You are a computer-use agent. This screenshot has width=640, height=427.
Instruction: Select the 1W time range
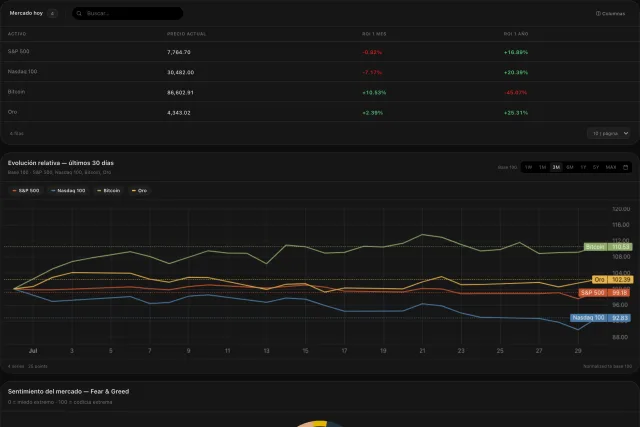[529, 167]
